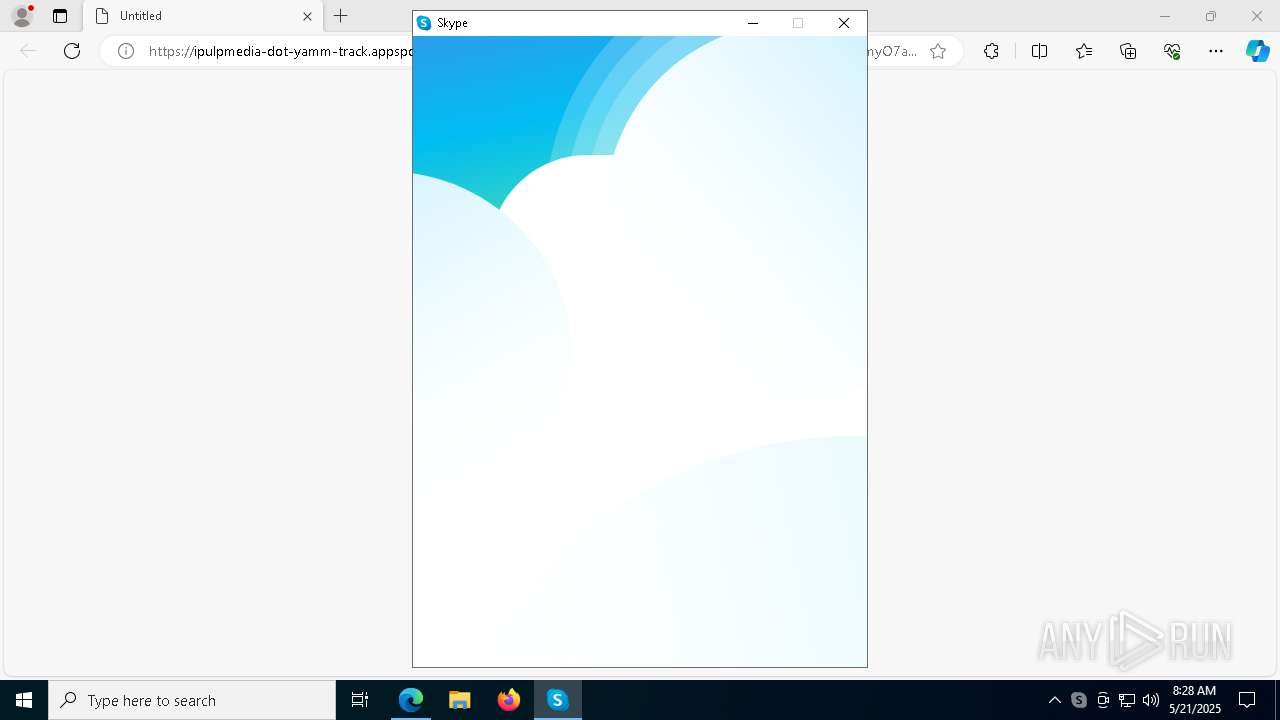Open Edge Extensions puzzle icon
This screenshot has height=720, width=1280.
click(x=991, y=51)
